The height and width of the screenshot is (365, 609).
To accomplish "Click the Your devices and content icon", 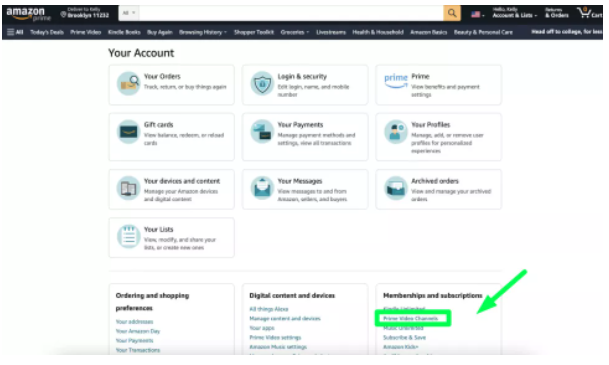I will [x=129, y=188].
